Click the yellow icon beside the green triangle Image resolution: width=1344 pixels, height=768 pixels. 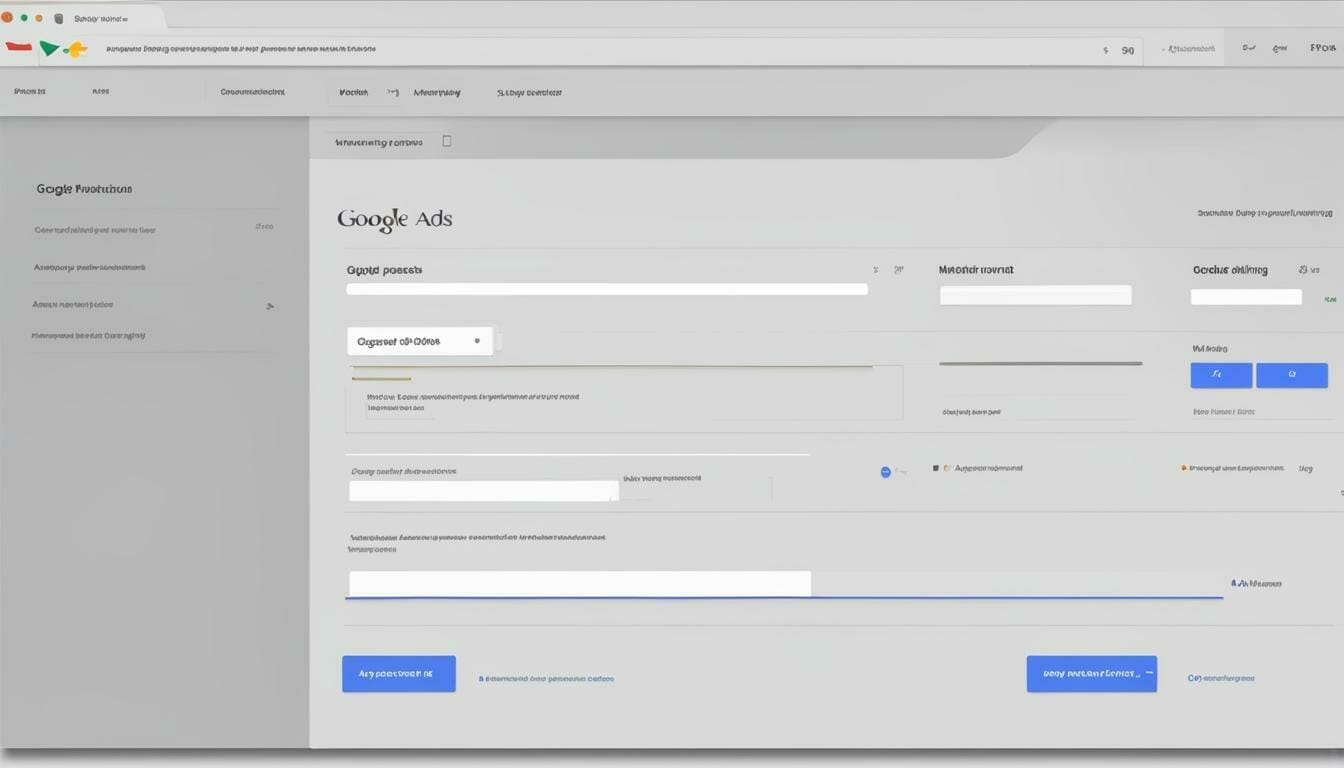tap(75, 49)
